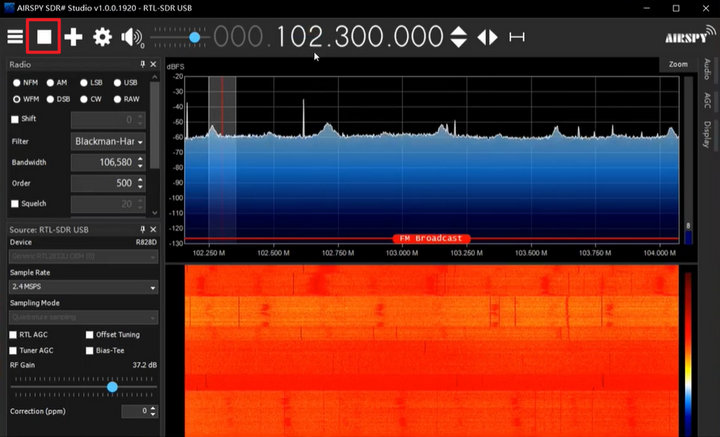Enable the Squelch checkbox
Viewport: 720px width, 437px height.
click(x=14, y=204)
